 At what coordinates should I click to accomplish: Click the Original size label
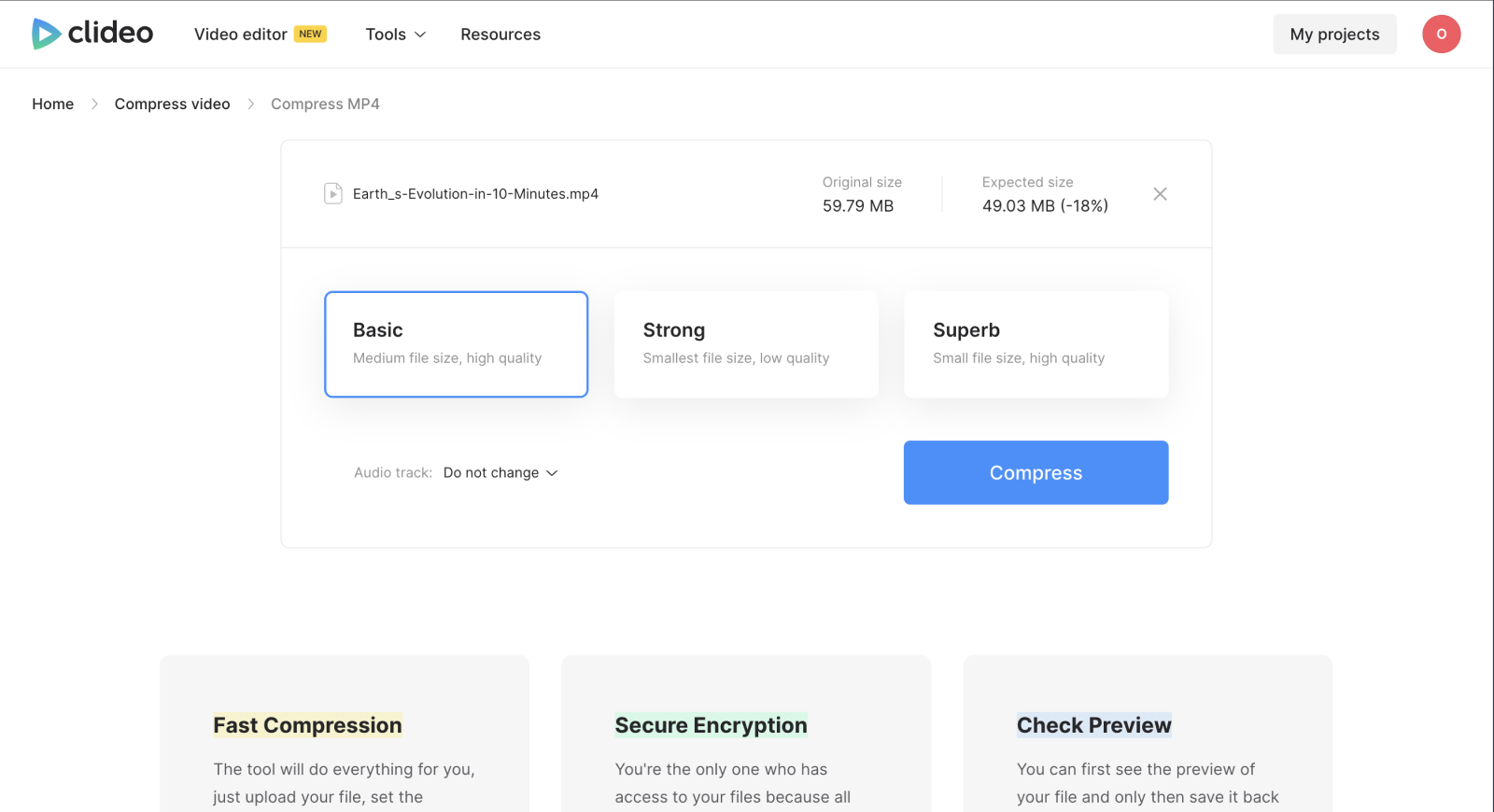tap(862, 182)
